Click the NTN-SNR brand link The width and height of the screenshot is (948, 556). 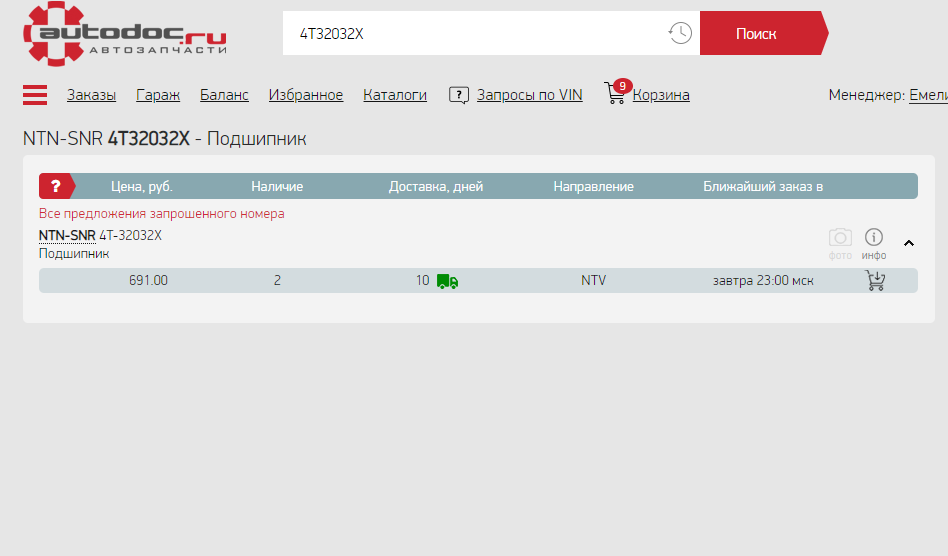[67, 236]
